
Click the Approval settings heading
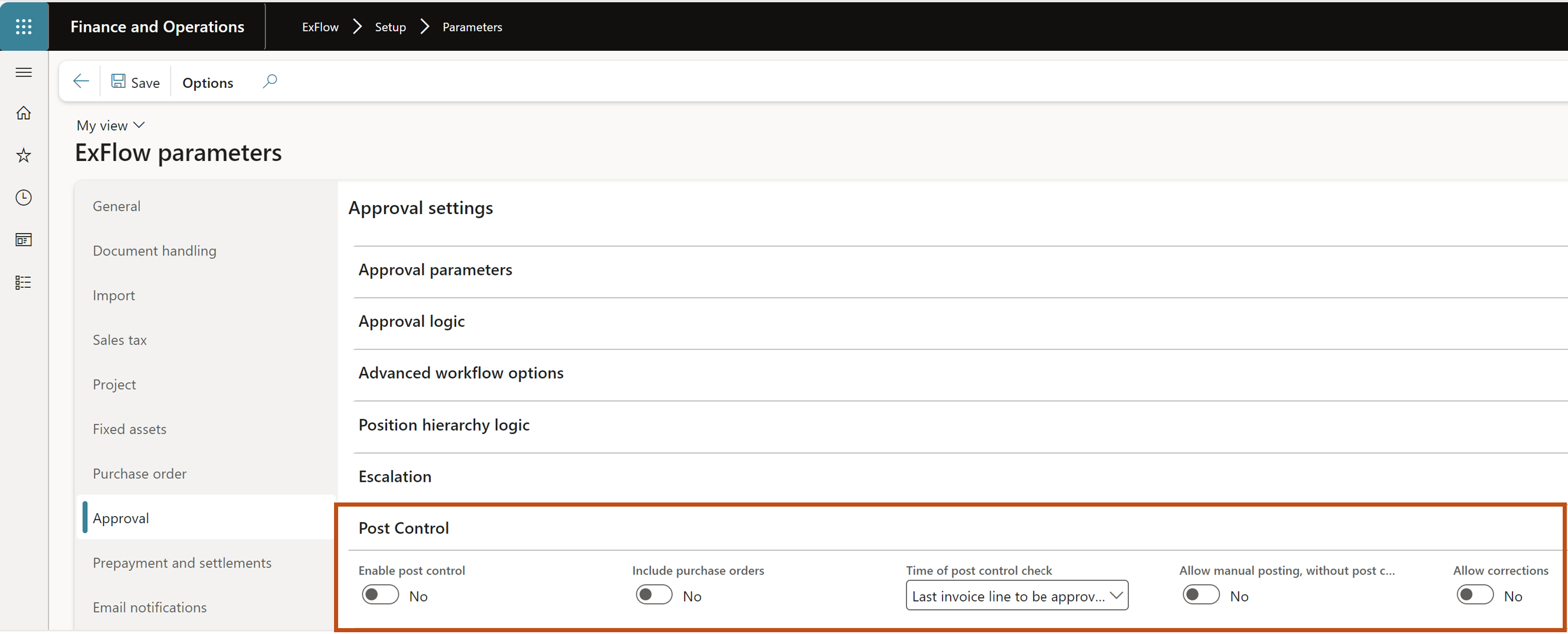point(421,208)
